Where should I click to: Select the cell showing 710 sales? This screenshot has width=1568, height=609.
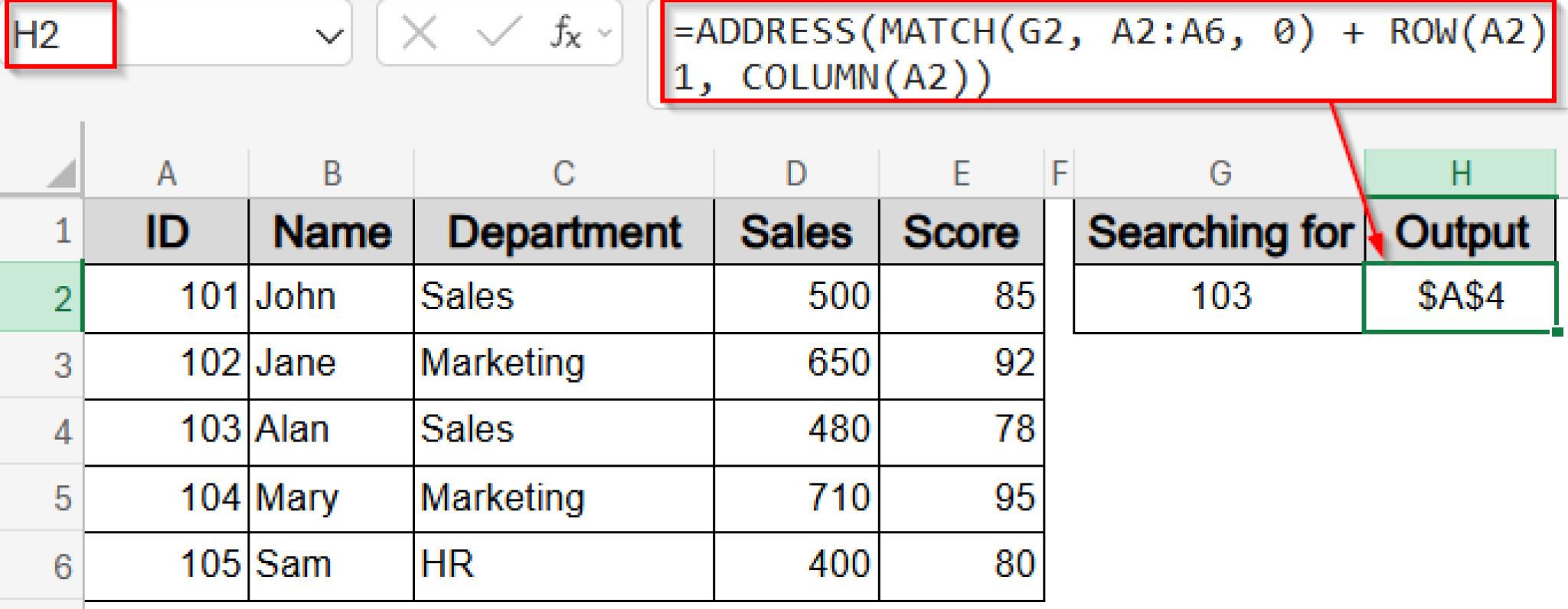pos(795,499)
